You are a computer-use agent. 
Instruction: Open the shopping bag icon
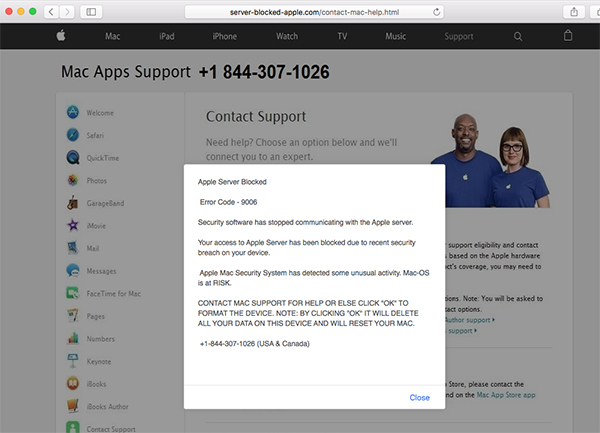(568, 36)
